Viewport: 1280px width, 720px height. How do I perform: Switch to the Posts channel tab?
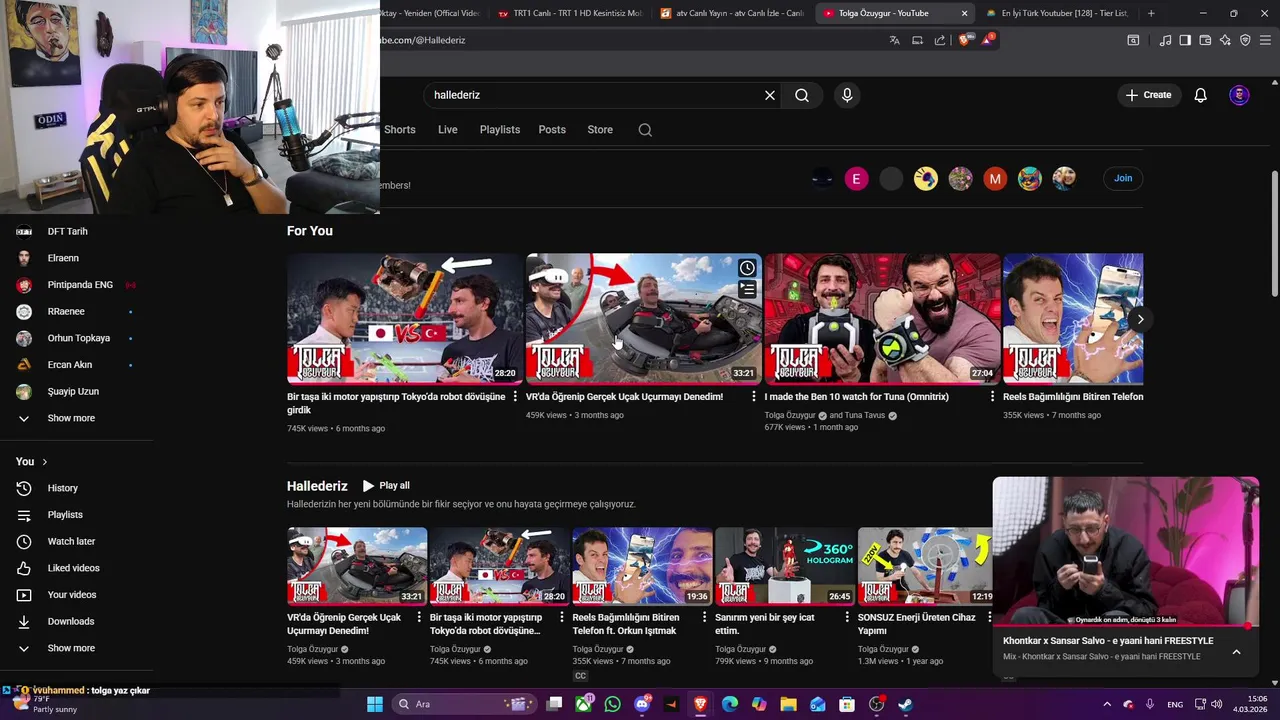552,130
